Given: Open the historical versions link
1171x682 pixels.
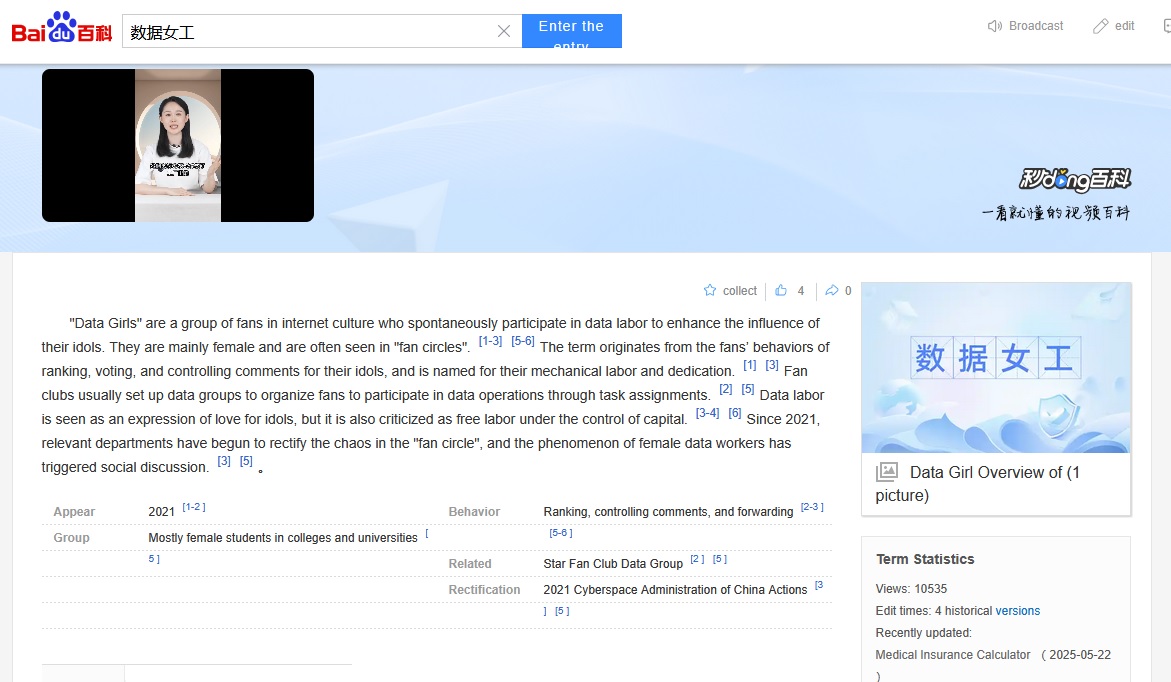Looking at the screenshot, I should [x=1017, y=611].
